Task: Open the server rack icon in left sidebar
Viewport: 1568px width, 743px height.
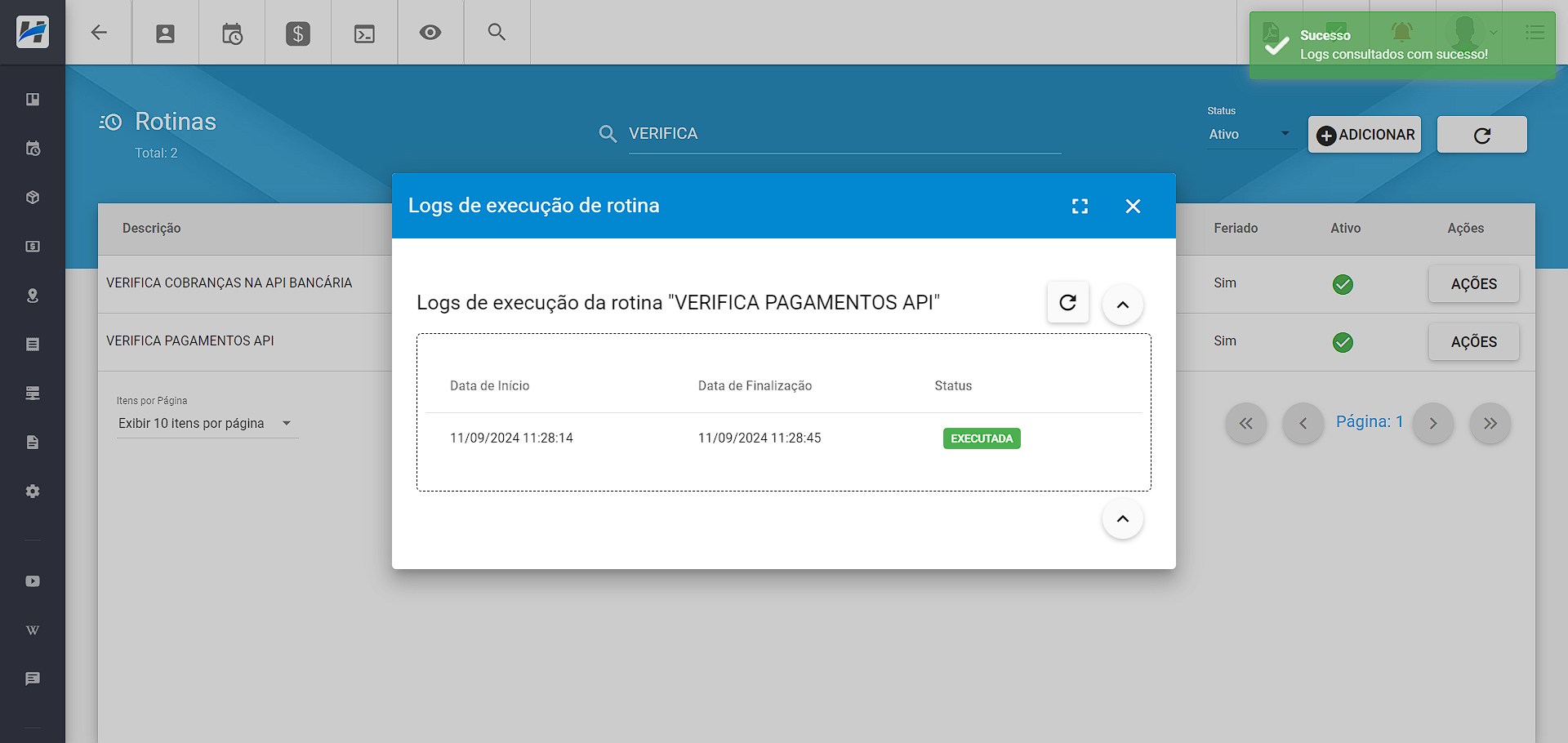Action: click(x=33, y=394)
